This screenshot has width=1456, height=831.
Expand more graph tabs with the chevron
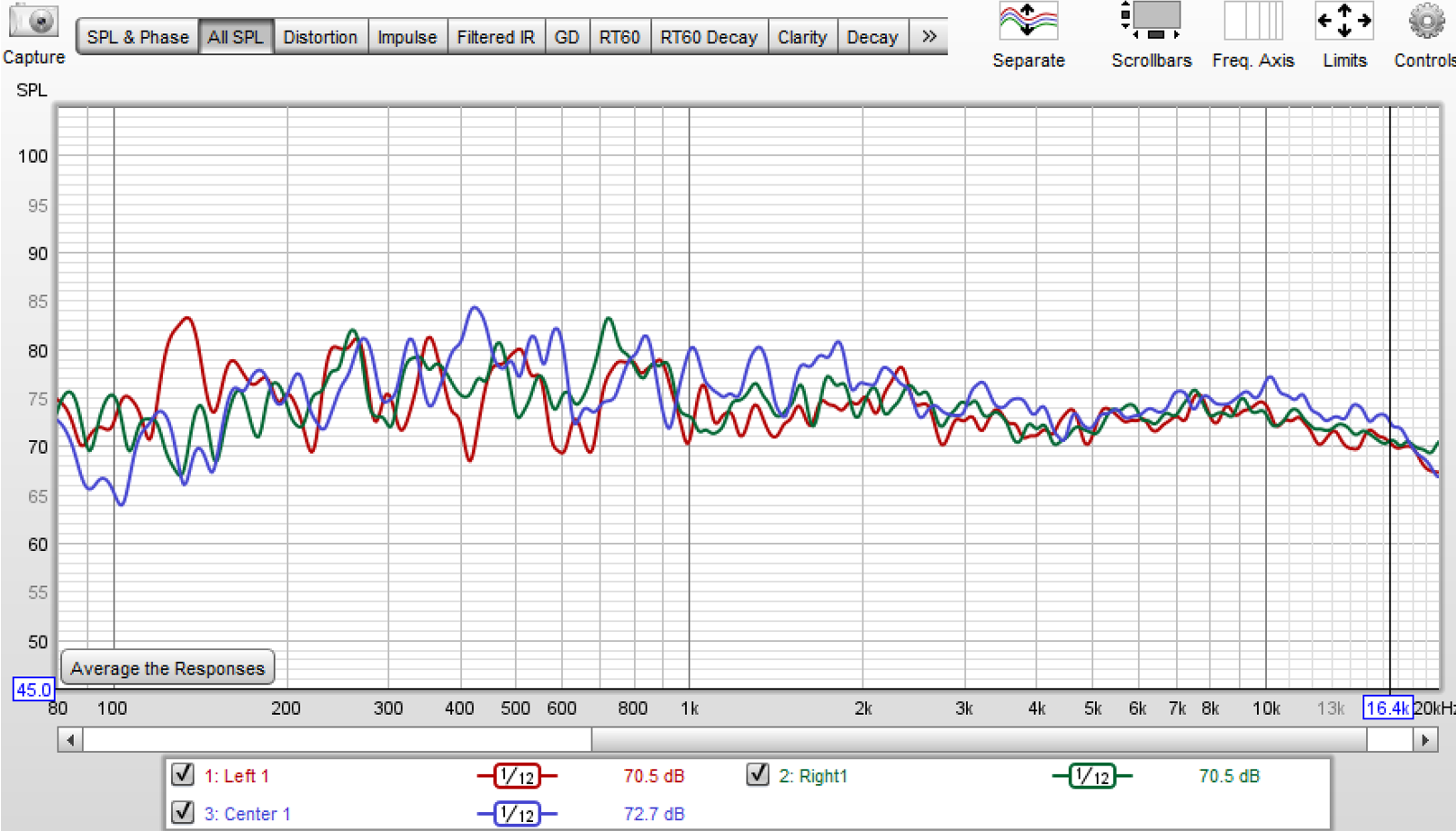coord(929,37)
